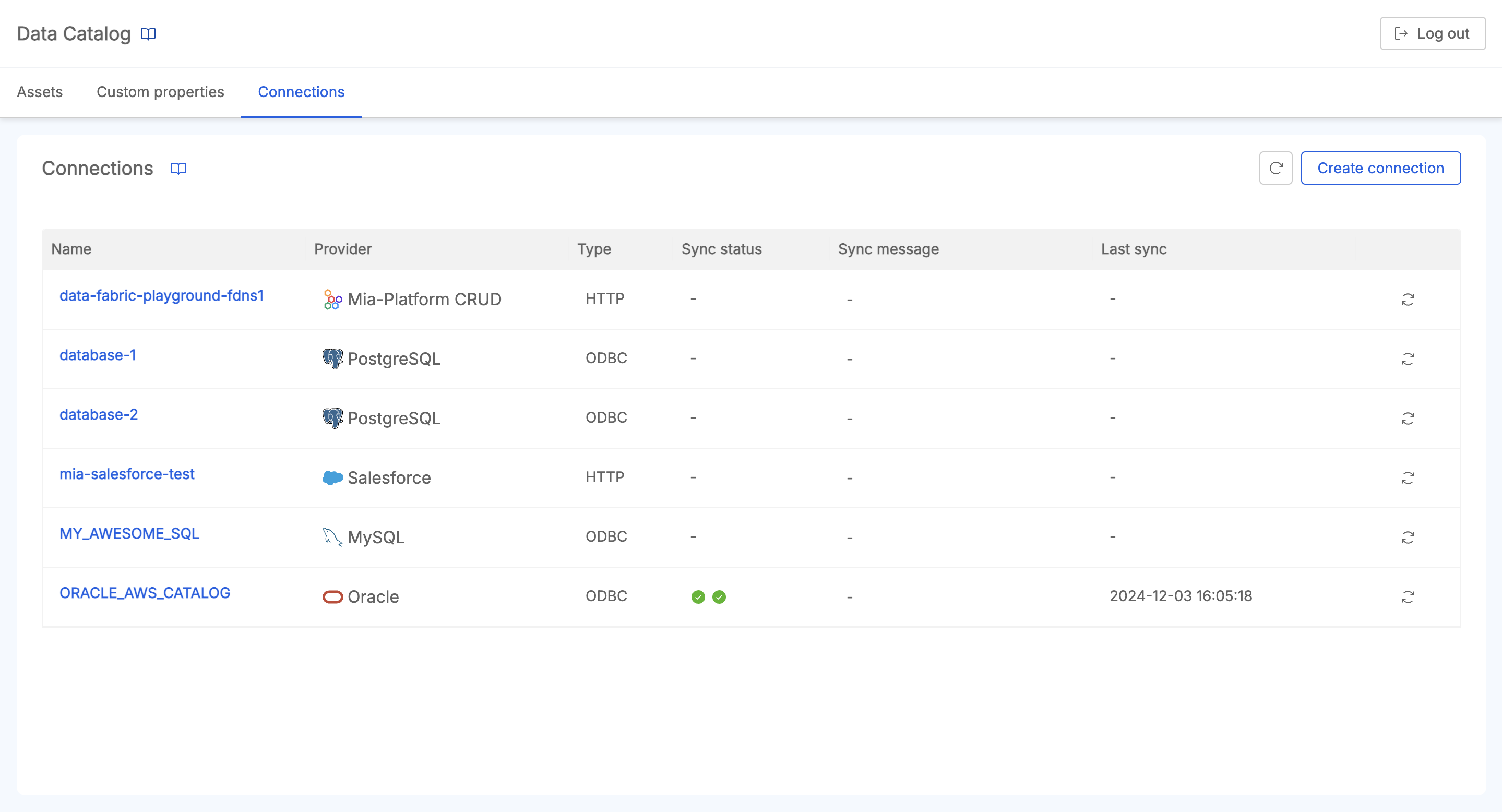Click the refresh button in the Connections header

pyautogui.click(x=1276, y=168)
